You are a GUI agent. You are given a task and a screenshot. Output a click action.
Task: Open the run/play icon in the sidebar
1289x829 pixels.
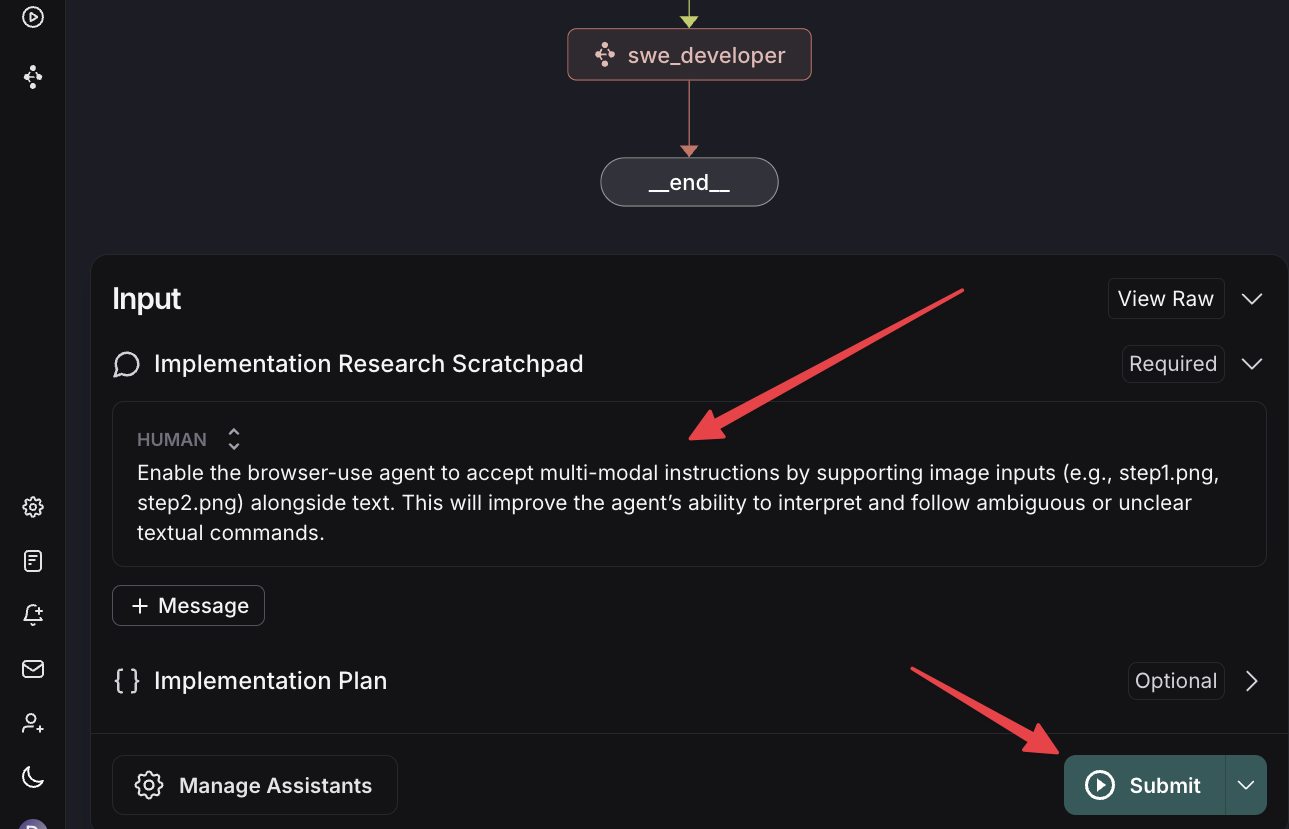coord(33,17)
